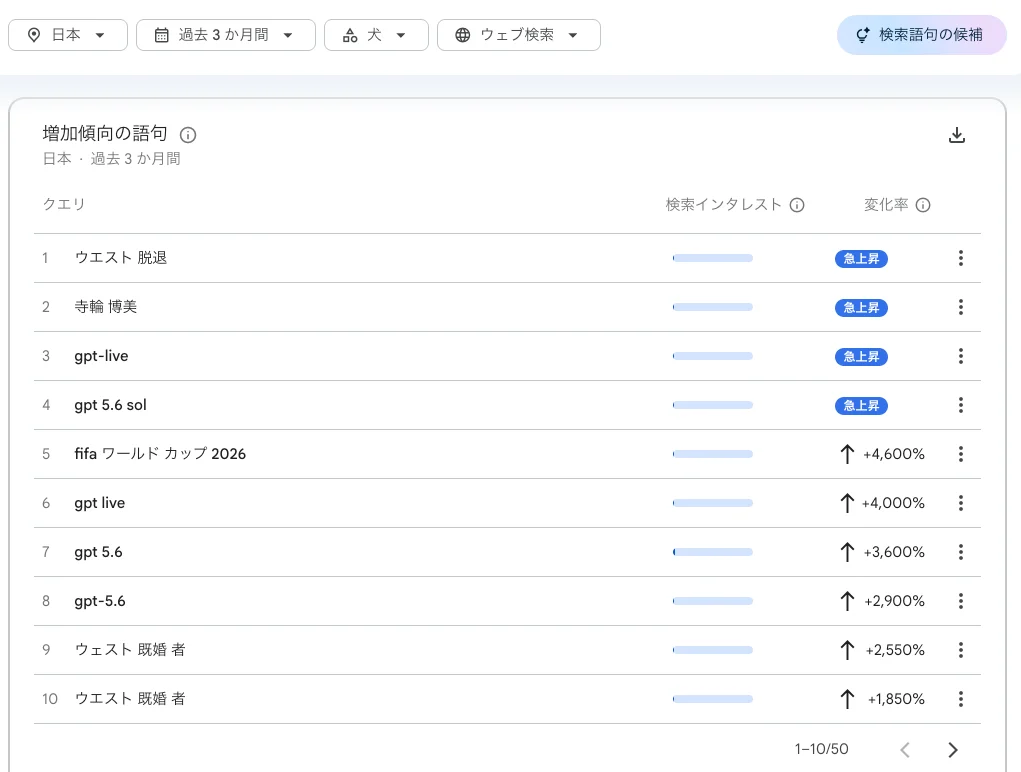Open more options for gpt 5.6 row
The height and width of the screenshot is (772, 1021).
coord(960,552)
